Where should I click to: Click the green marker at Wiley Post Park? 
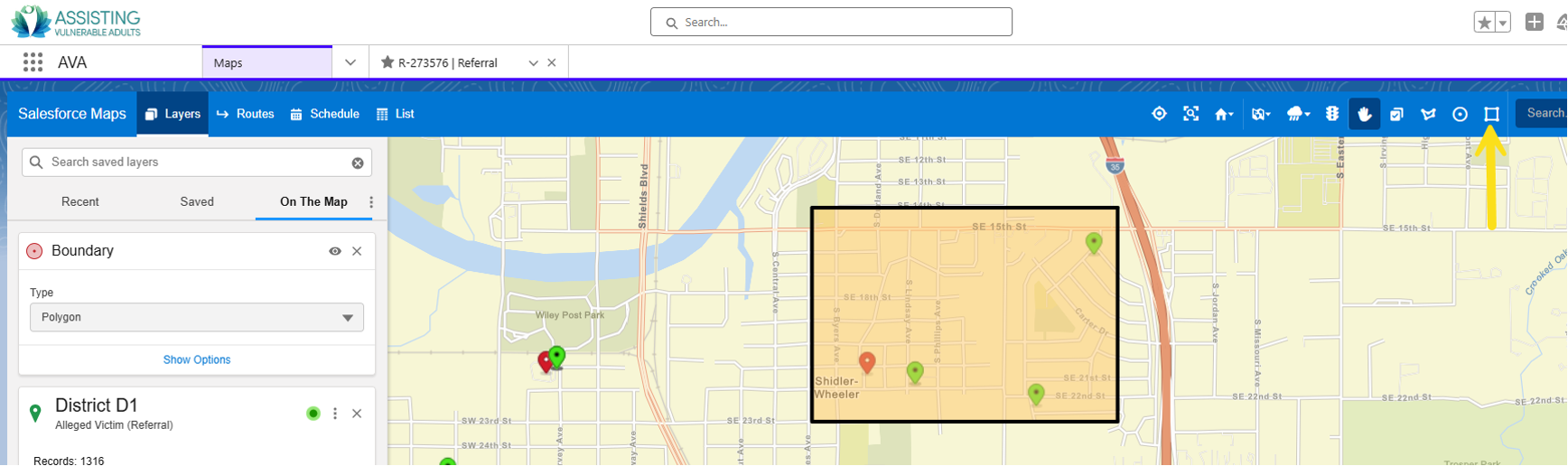pos(557,356)
